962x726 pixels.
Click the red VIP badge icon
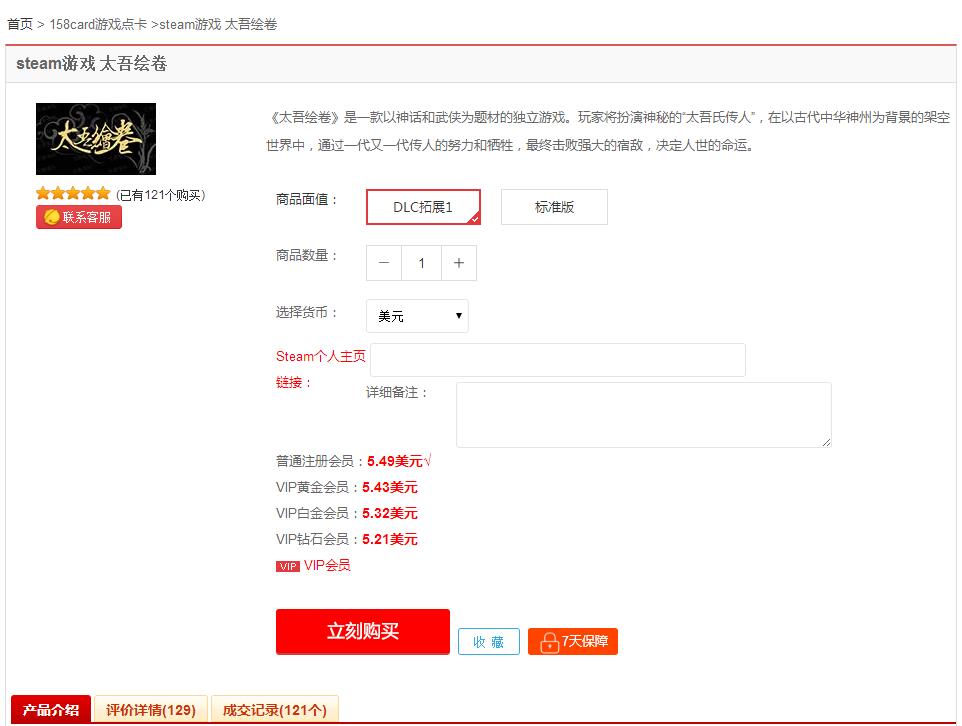288,566
